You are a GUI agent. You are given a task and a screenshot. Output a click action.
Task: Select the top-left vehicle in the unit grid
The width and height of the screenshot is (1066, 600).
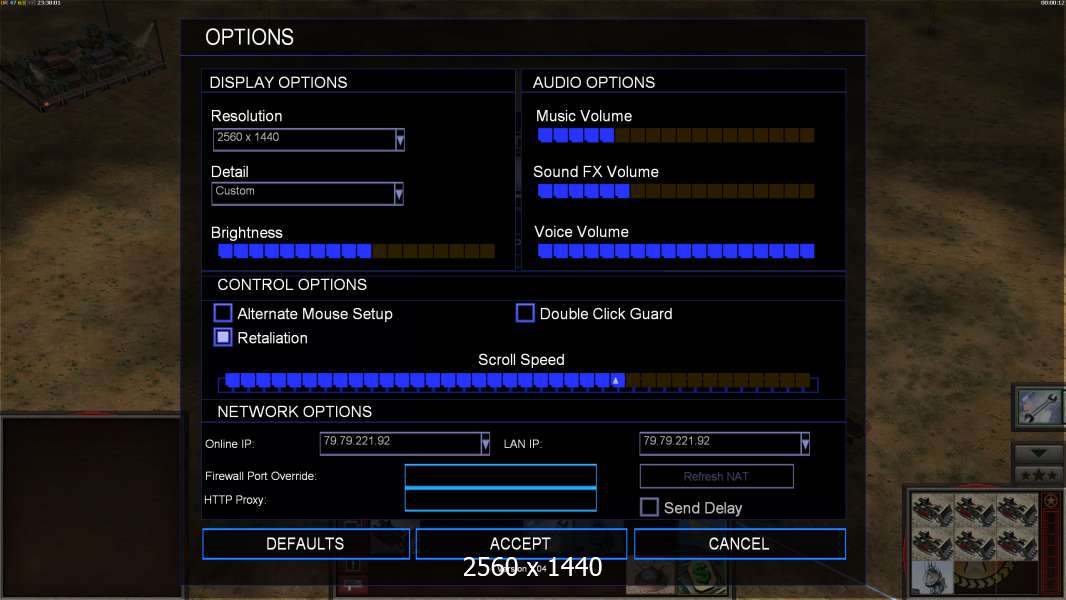[x=930, y=510]
